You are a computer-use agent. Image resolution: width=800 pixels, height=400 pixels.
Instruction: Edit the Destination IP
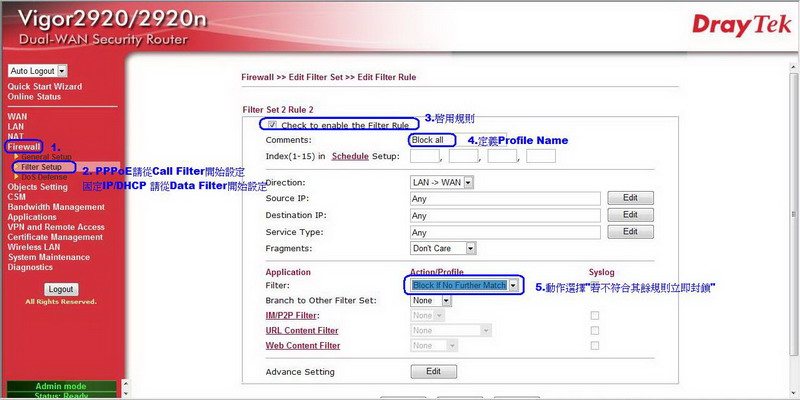(630, 215)
